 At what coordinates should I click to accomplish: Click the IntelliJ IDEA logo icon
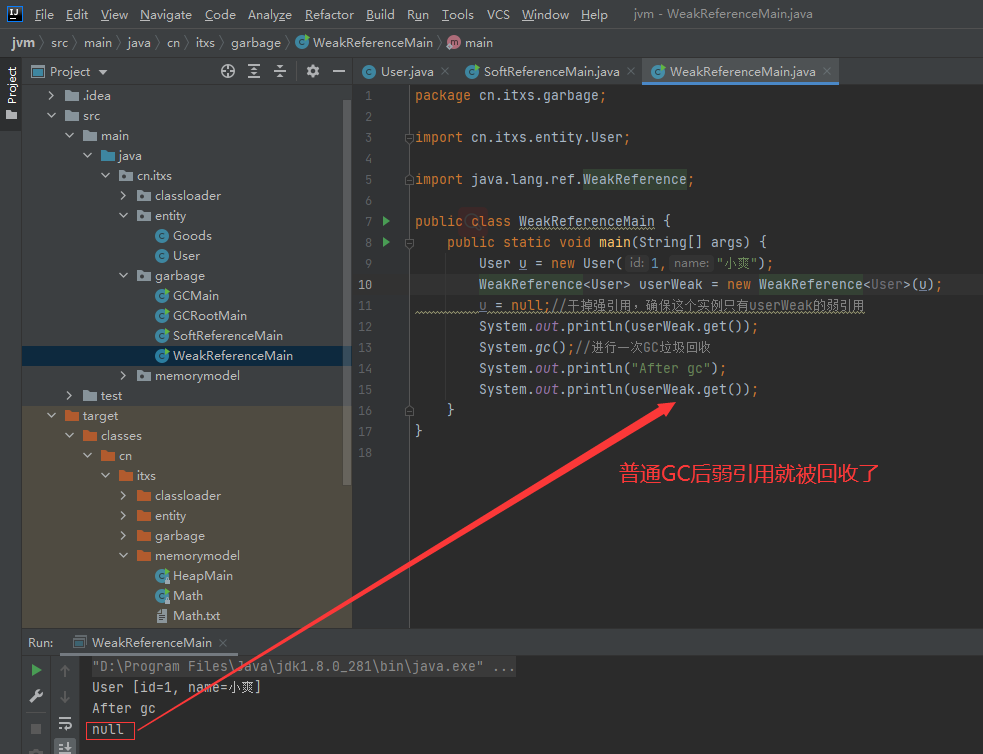14,13
